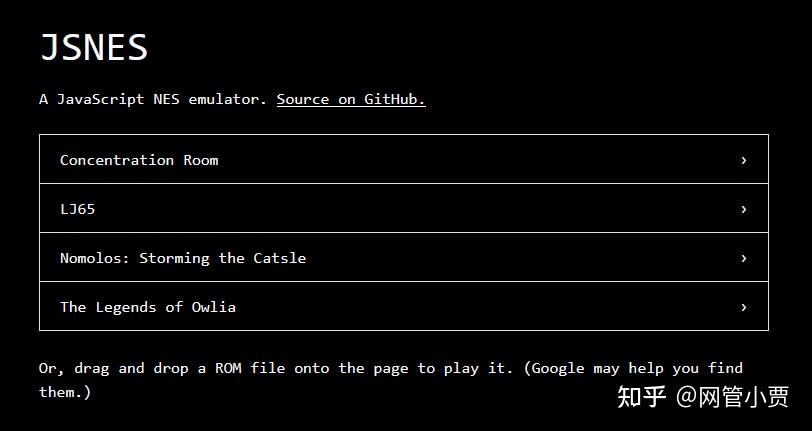Screen dimensions: 812x431
Task: Click the JSNES page heading
Action: click(x=94, y=48)
